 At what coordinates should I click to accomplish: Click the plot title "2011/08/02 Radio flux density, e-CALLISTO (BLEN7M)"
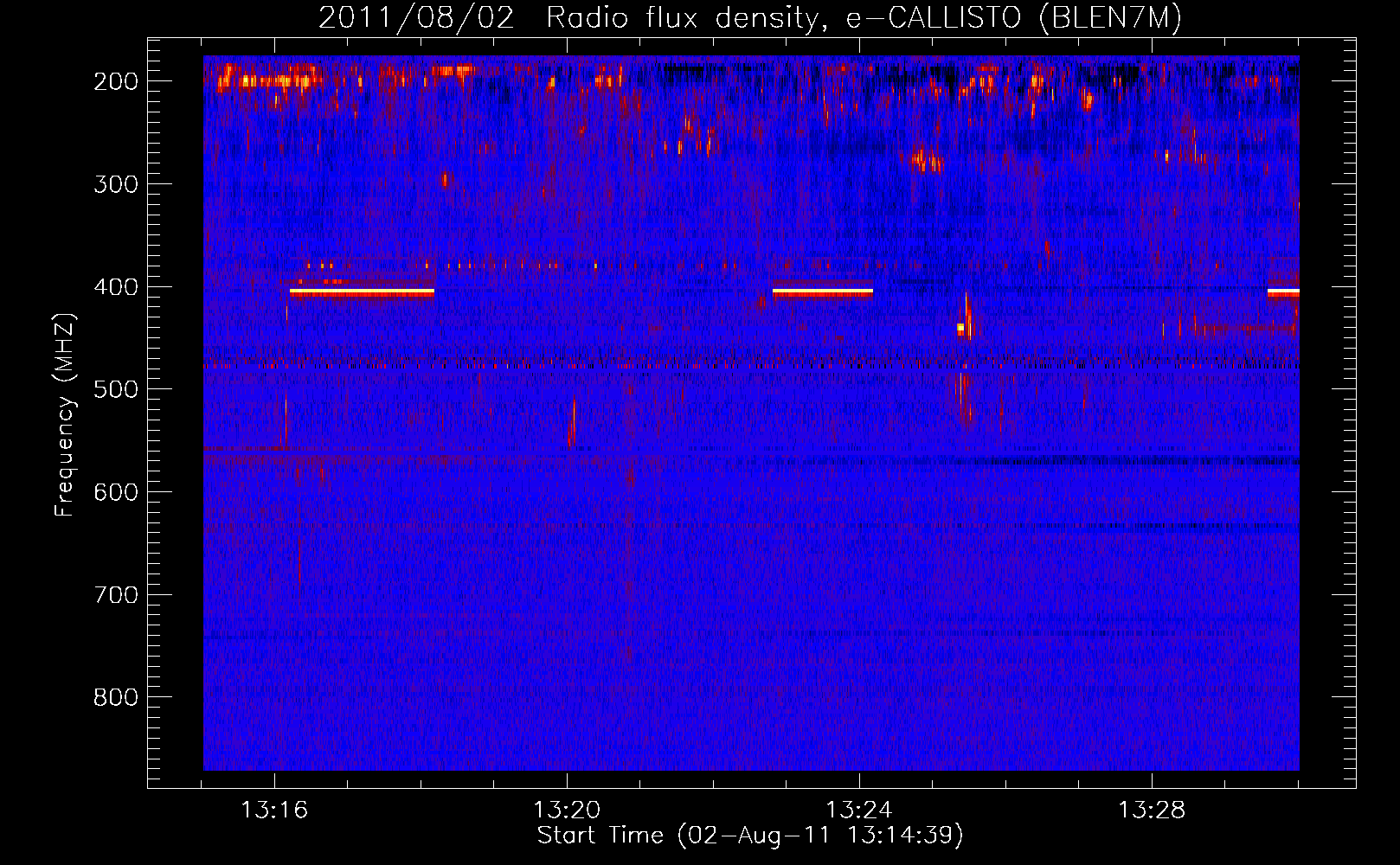point(750,18)
